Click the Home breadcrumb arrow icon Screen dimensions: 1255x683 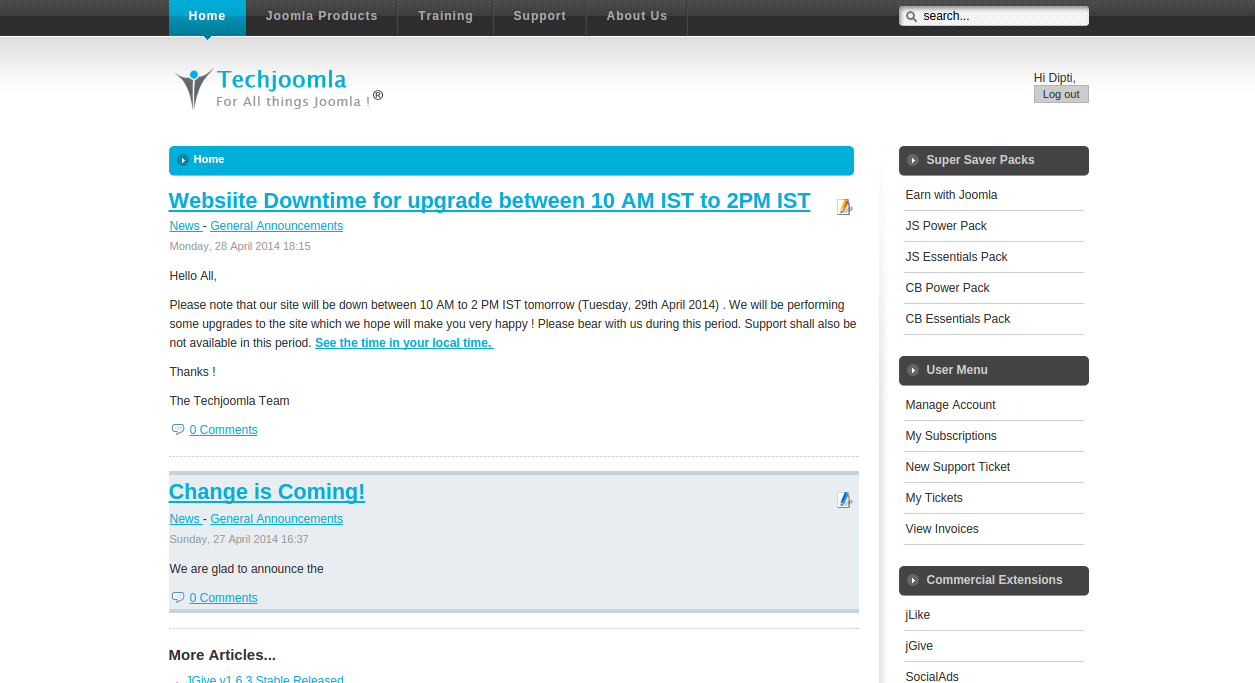(x=183, y=160)
